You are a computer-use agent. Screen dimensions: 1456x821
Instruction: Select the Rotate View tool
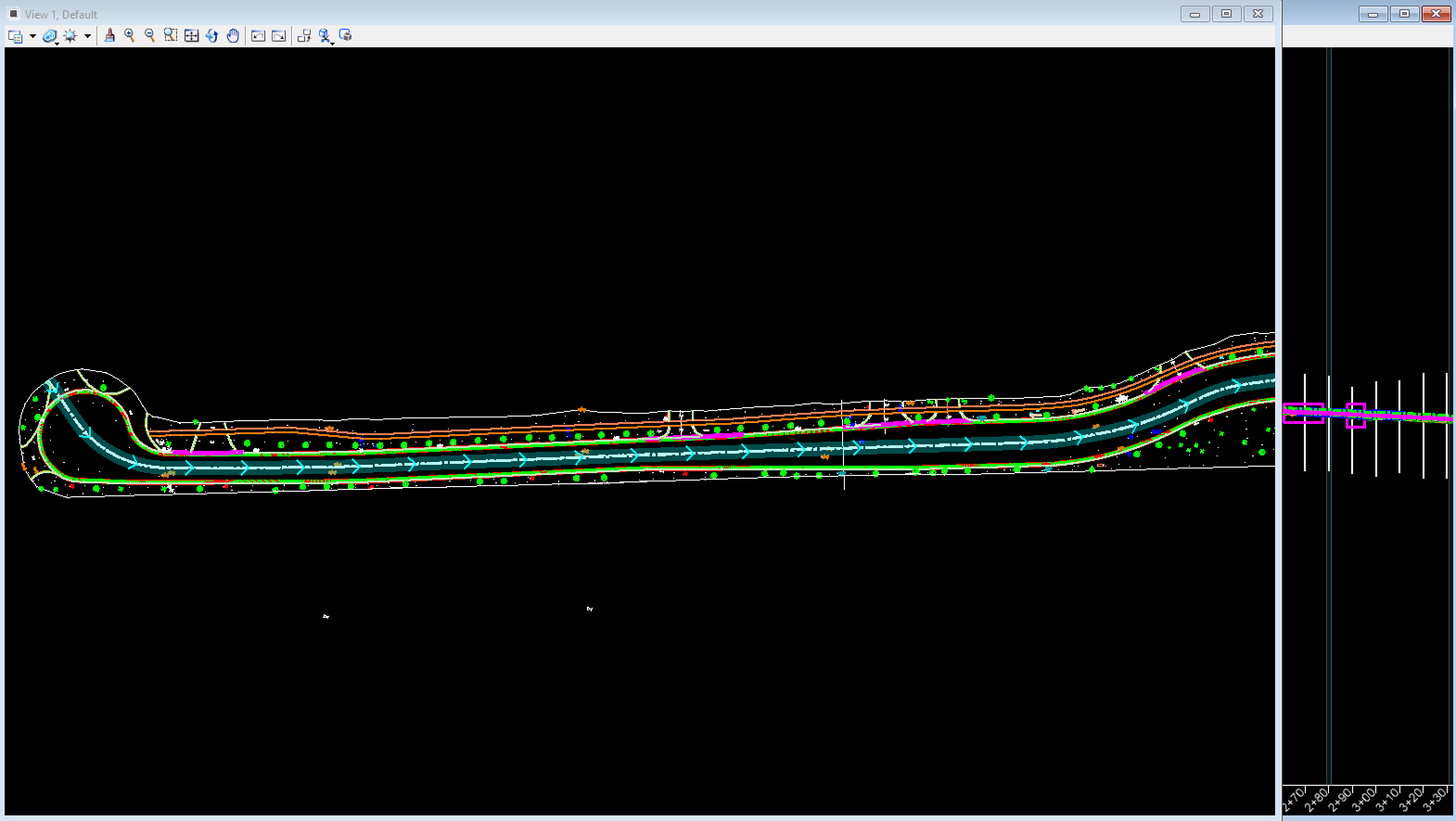click(x=211, y=35)
